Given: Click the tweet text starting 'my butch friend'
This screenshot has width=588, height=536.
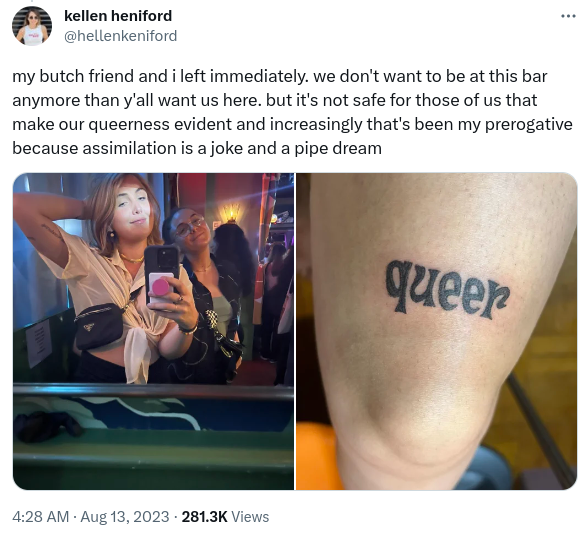Looking at the screenshot, I should pos(292,112).
